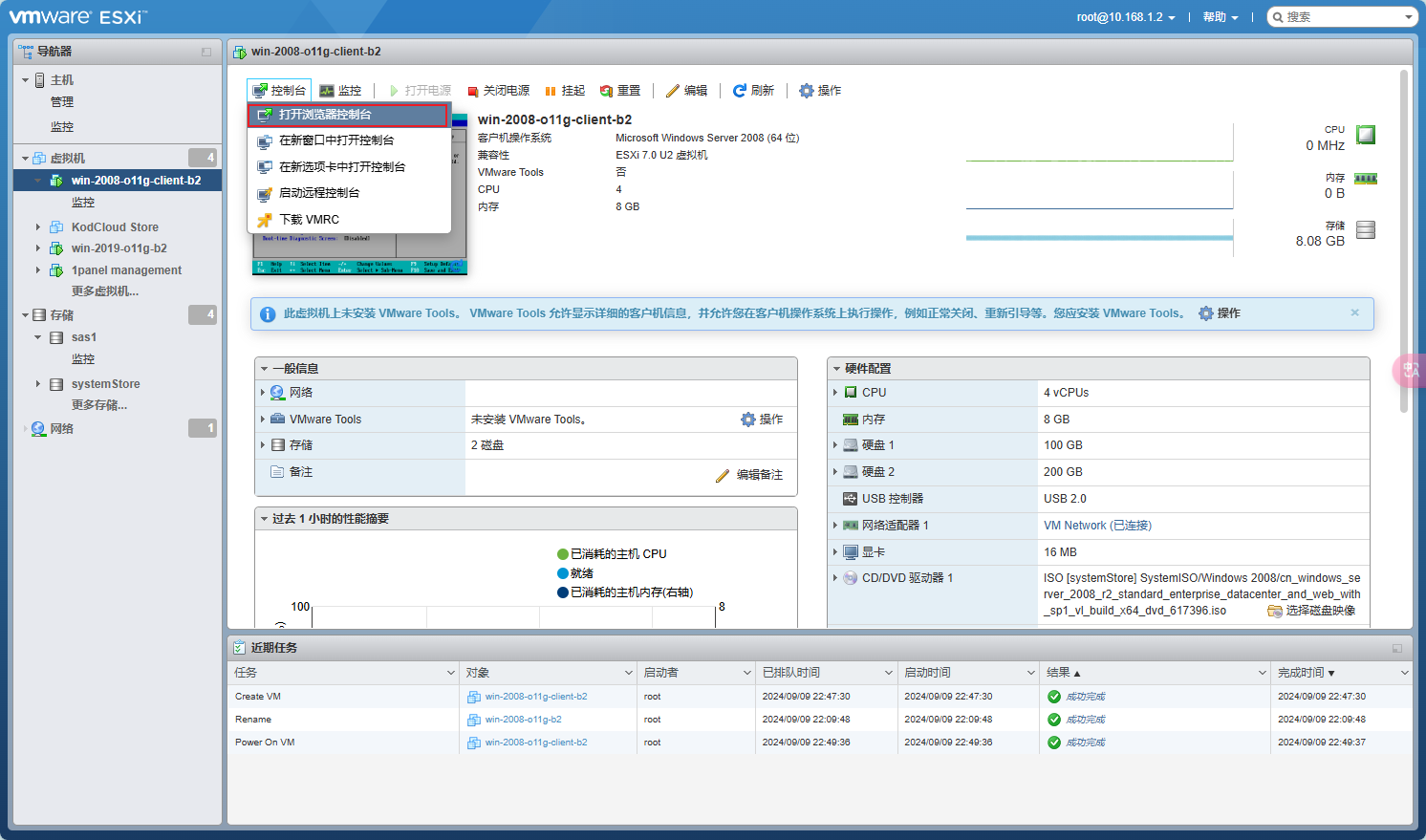Screen dimensions: 1426x840
Task: Click Manage (管理) under Host
Action: (x=62, y=102)
